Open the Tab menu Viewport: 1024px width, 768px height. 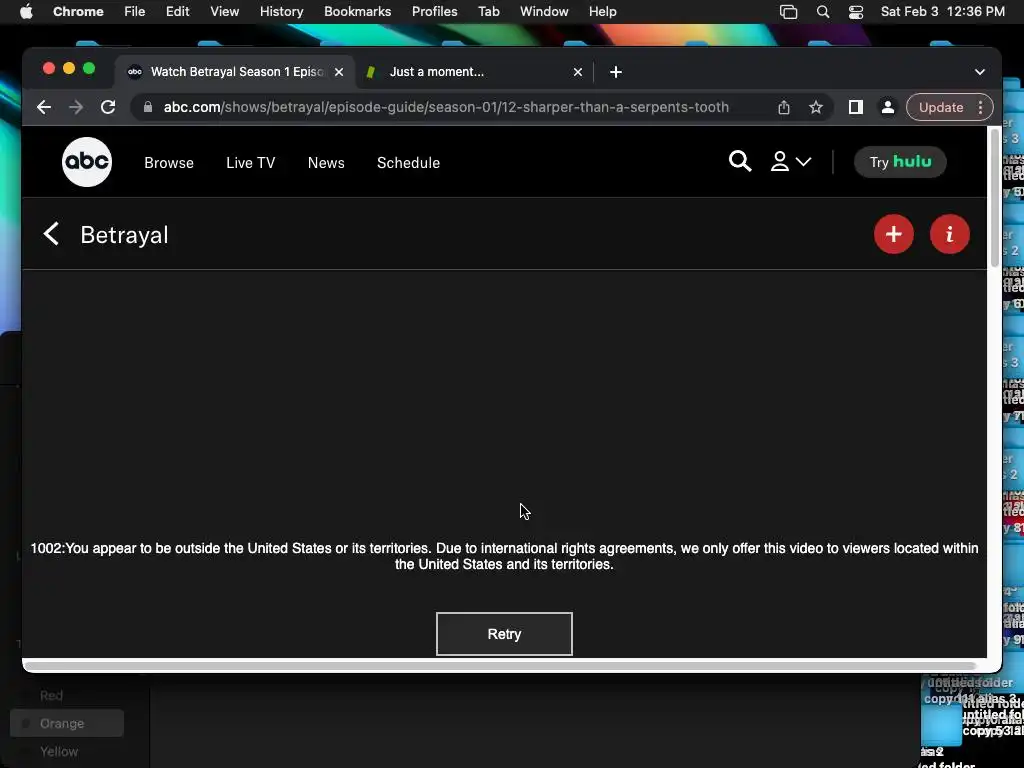(488, 12)
